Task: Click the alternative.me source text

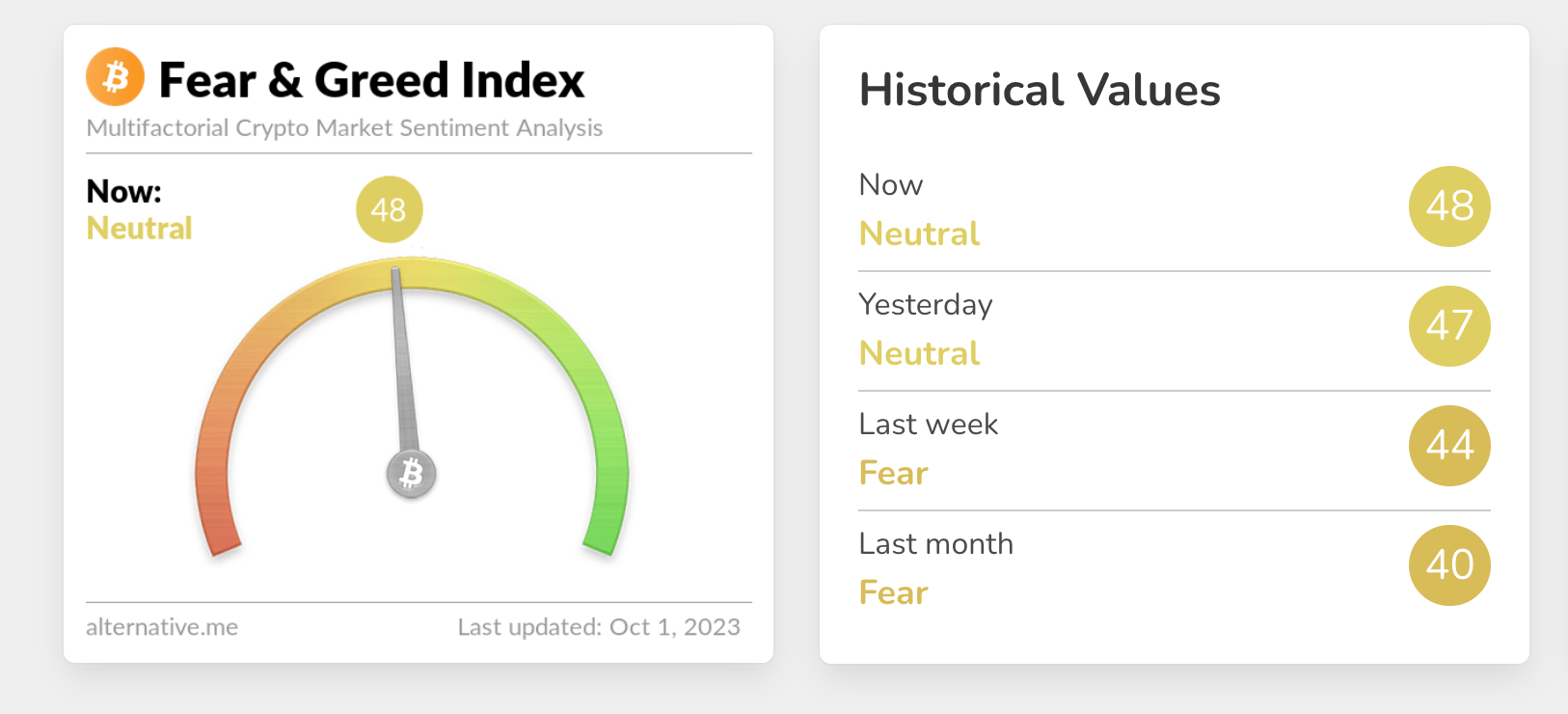Action: pyautogui.click(x=162, y=627)
